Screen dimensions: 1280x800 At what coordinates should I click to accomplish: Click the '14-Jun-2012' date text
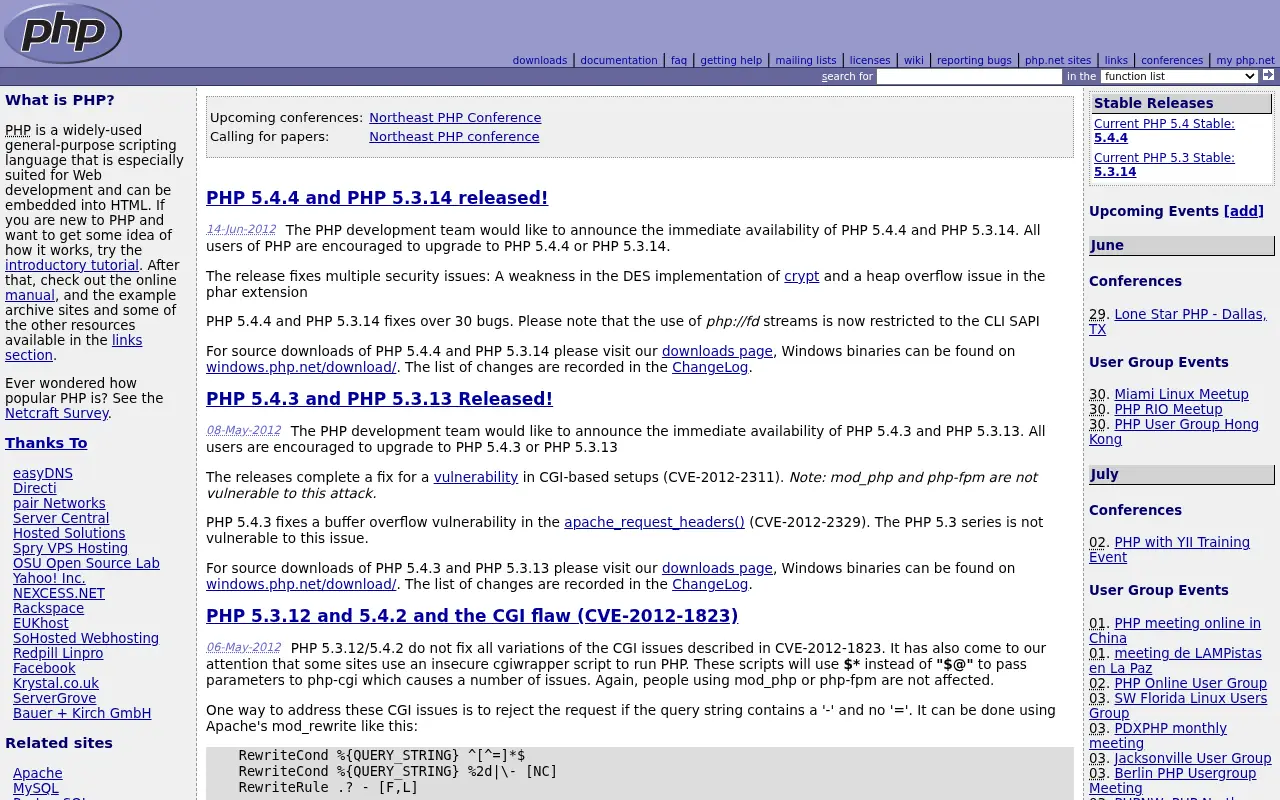click(241, 229)
